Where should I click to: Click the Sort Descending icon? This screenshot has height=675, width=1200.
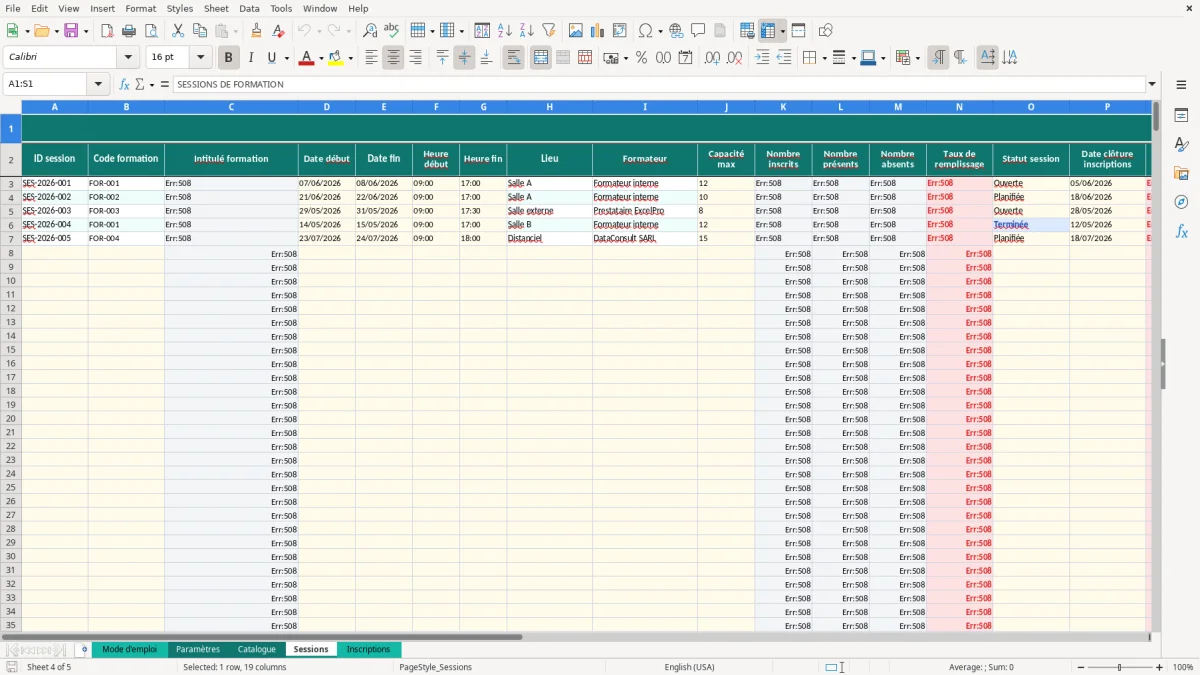point(527,31)
